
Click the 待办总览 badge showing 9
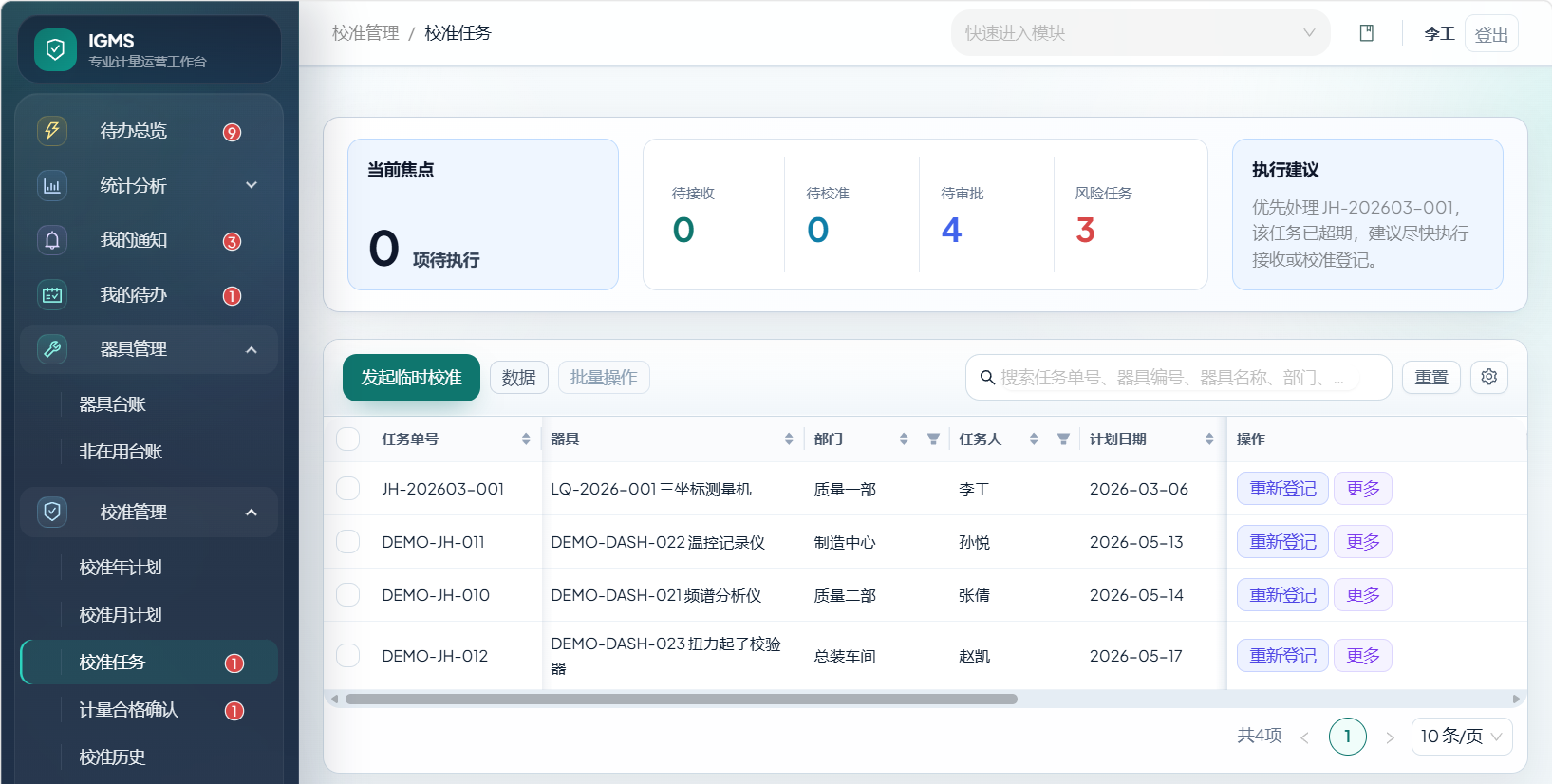coord(232,132)
